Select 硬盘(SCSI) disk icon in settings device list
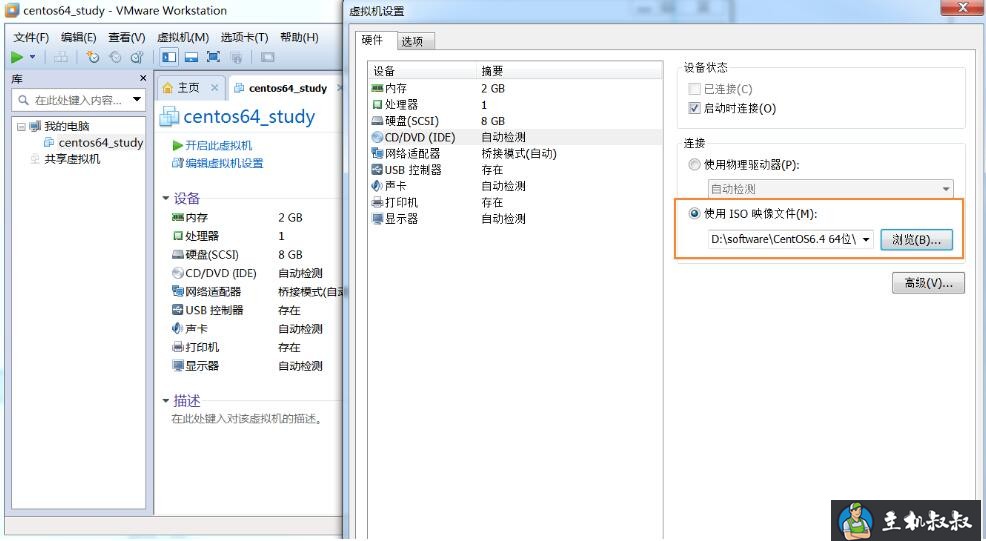The image size is (986, 541). pos(377,121)
